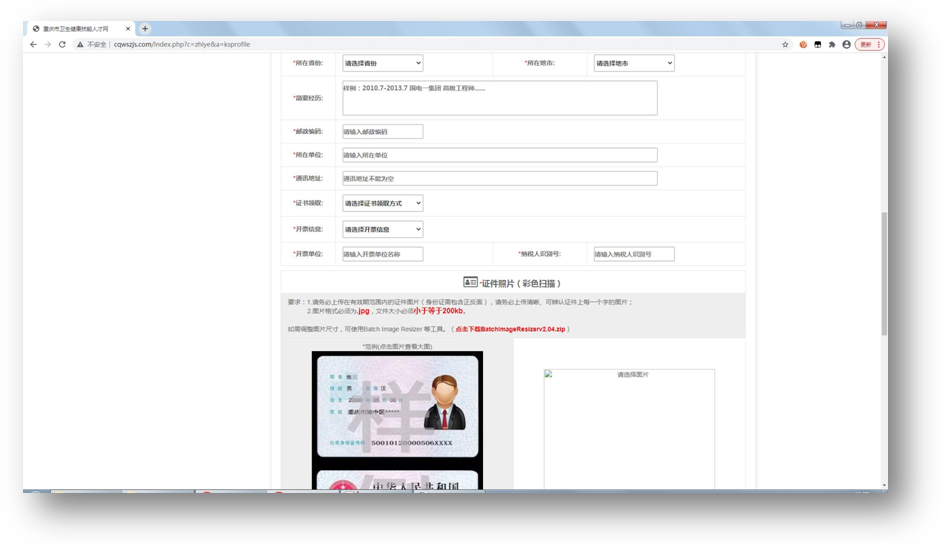
Task: Click the page's vertical scrollbar thumb
Action: pos(883,250)
